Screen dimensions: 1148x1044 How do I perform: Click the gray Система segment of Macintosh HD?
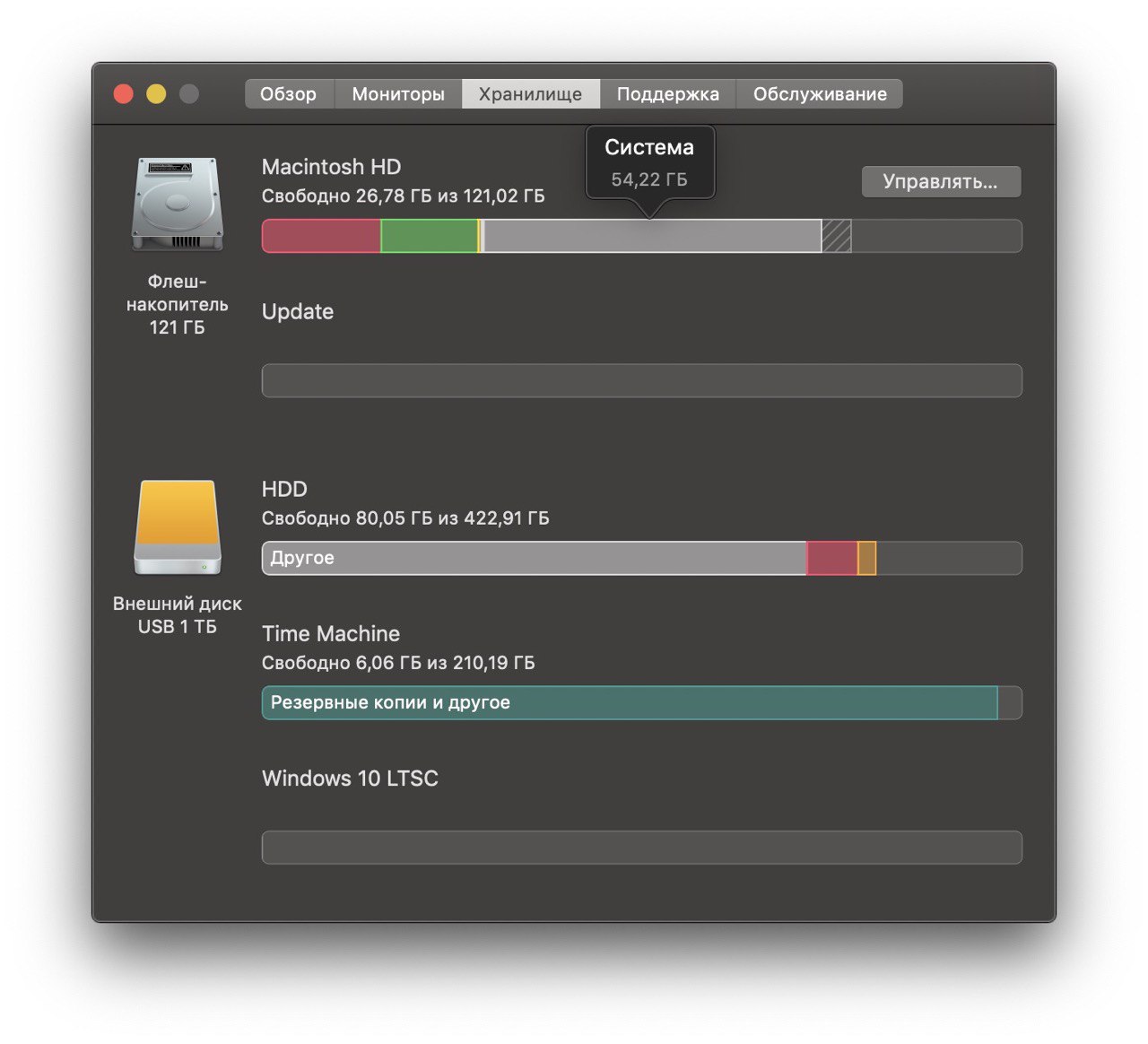tap(652, 236)
